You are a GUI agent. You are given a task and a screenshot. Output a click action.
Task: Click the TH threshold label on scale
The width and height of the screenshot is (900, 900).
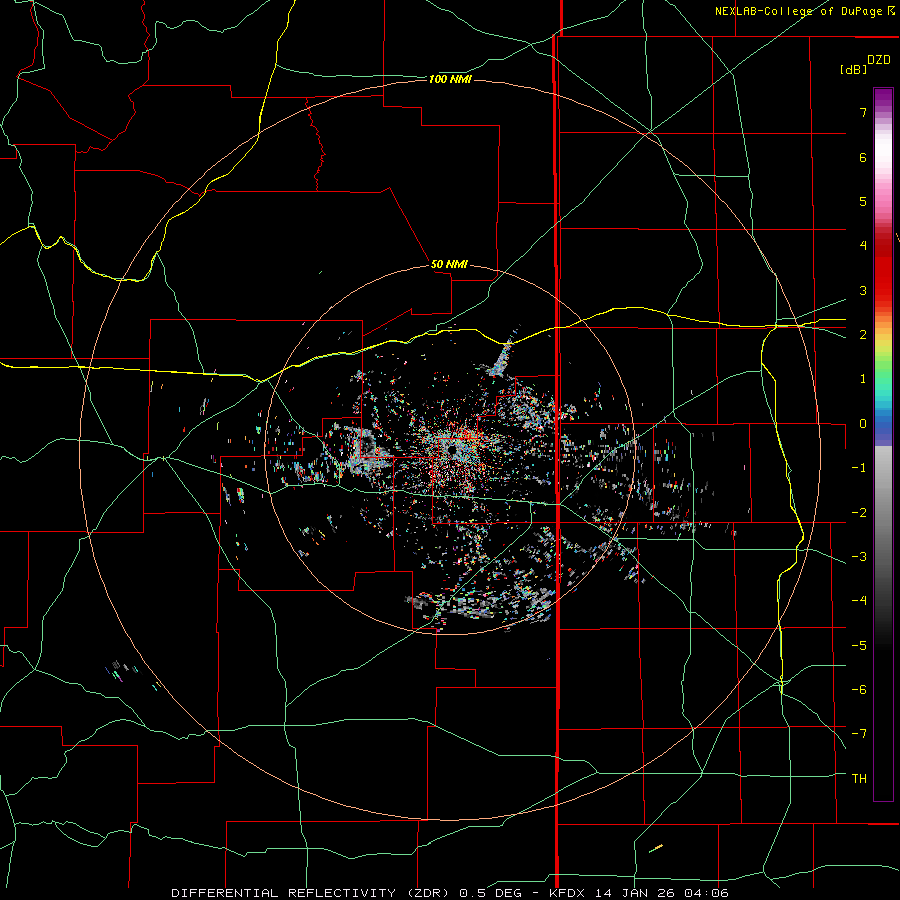(x=859, y=779)
